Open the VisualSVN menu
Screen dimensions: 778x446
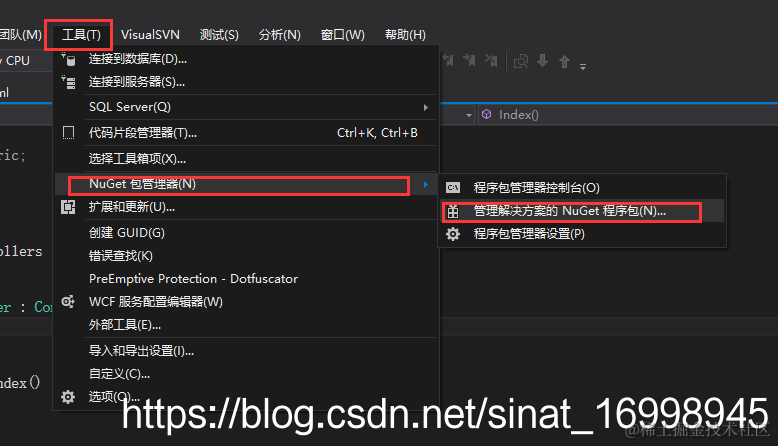point(150,35)
